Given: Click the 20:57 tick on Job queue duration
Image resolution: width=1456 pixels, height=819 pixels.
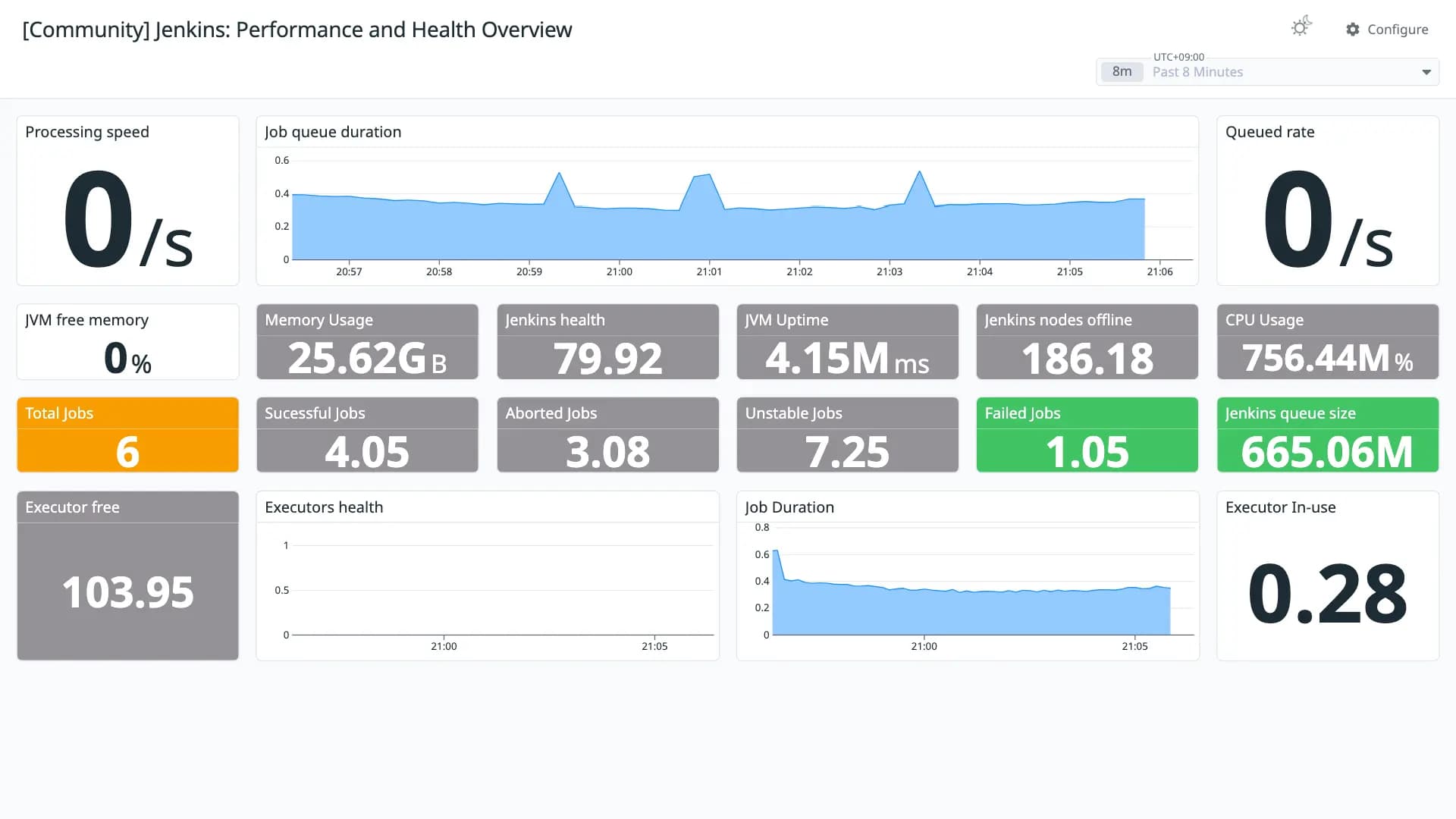Looking at the screenshot, I should tap(349, 271).
